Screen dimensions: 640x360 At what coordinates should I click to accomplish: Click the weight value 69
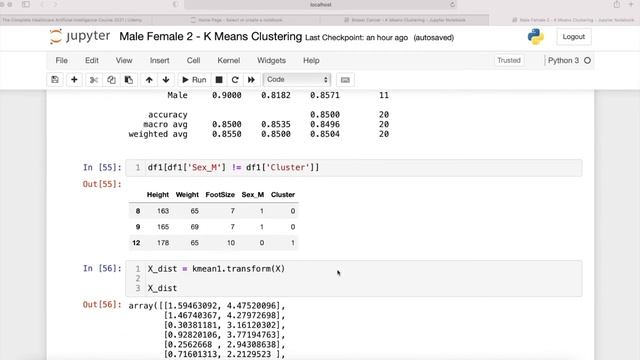pyautogui.click(x=194, y=227)
